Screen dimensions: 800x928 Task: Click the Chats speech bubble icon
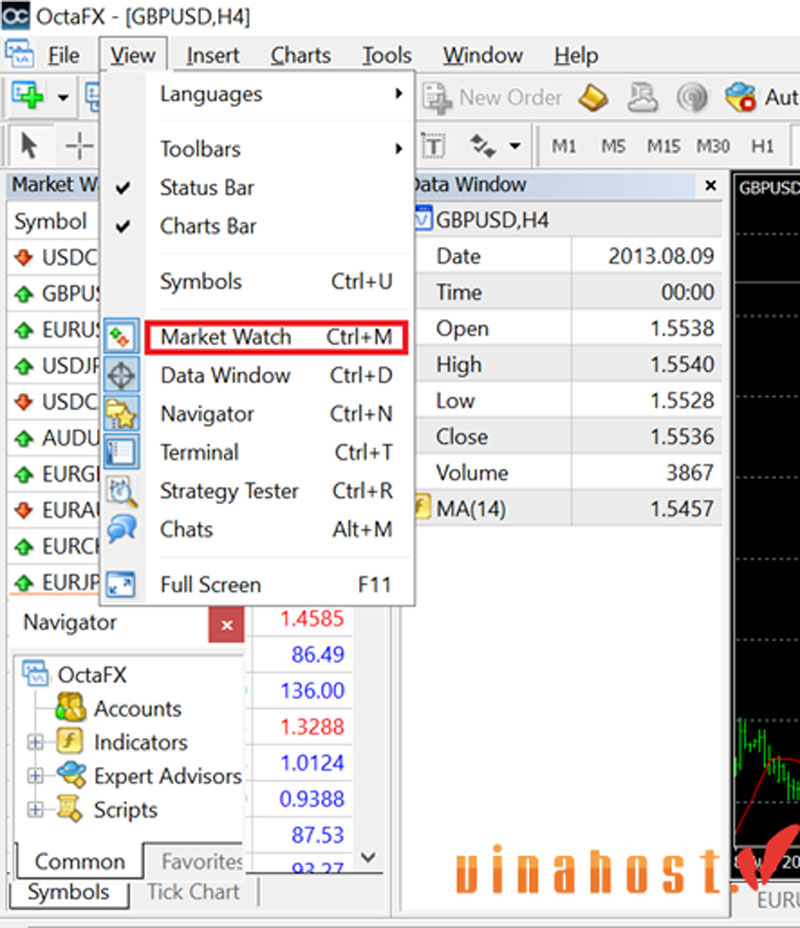(x=122, y=529)
